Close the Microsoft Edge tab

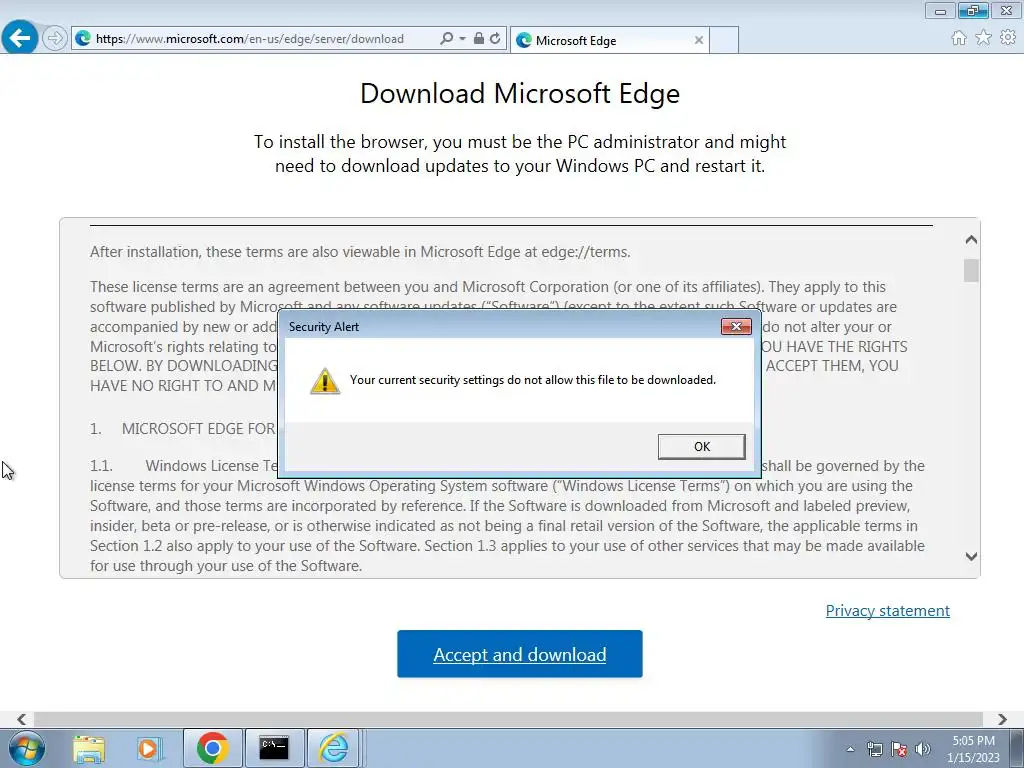[699, 40]
